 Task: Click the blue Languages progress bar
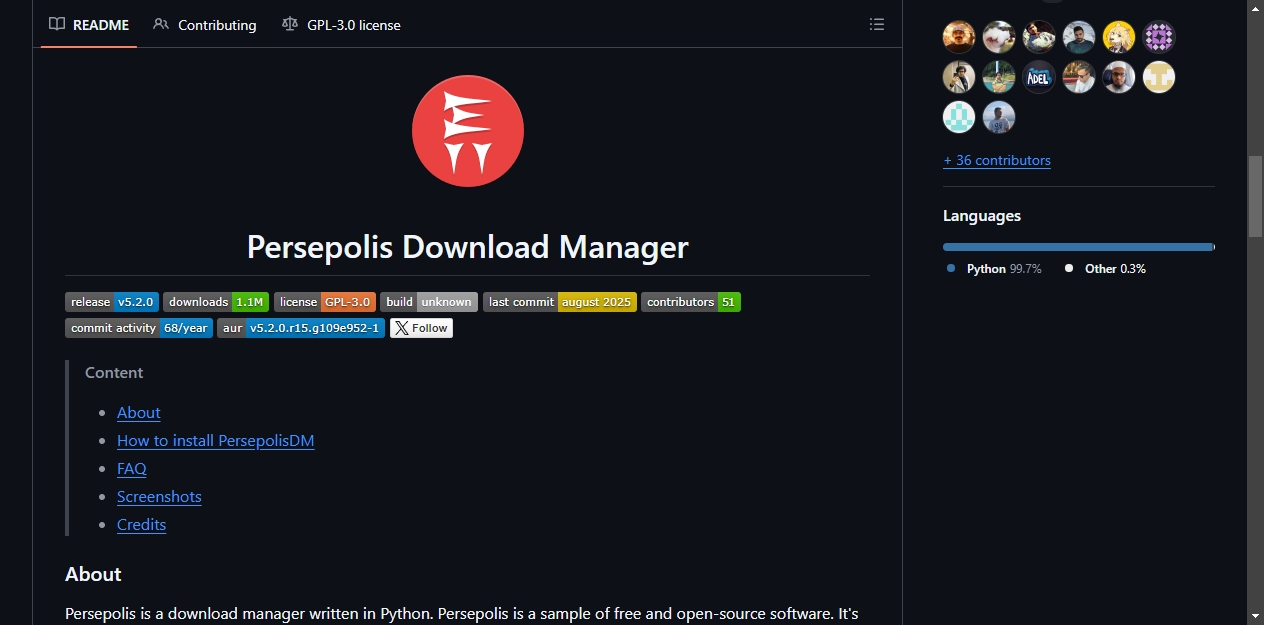point(1078,246)
